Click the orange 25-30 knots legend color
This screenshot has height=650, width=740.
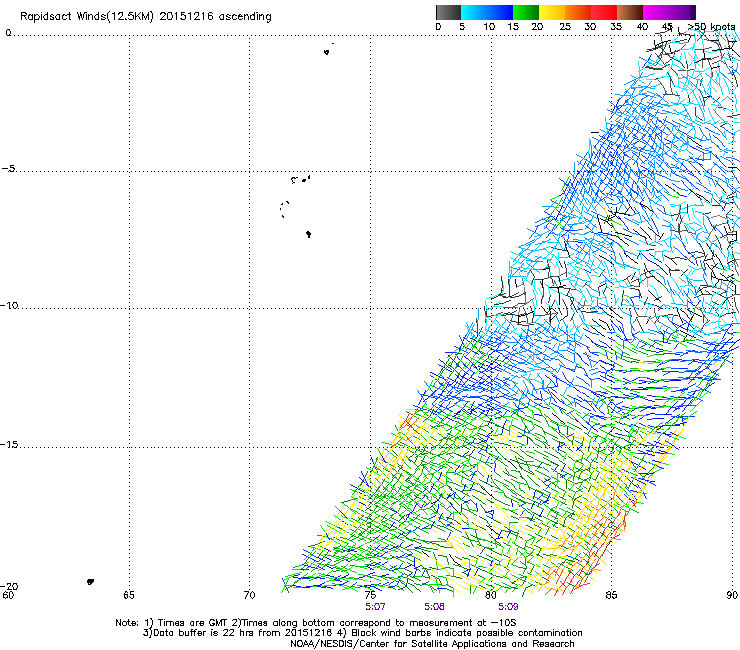tap(578, 12)
